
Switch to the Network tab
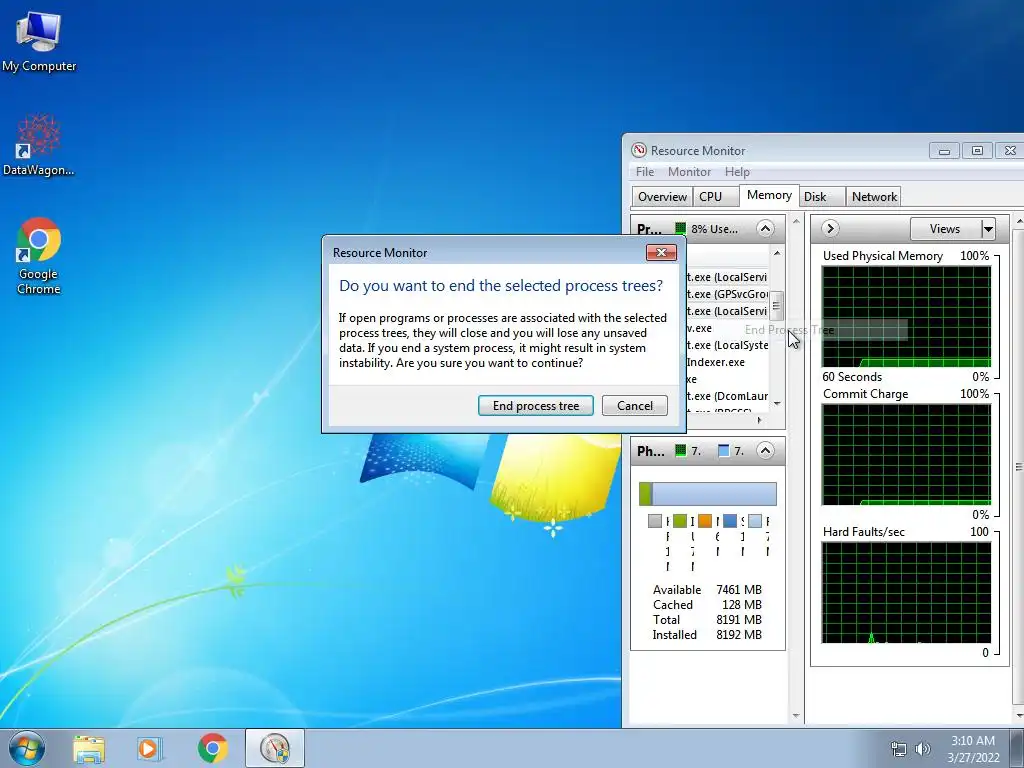point(874,197)
